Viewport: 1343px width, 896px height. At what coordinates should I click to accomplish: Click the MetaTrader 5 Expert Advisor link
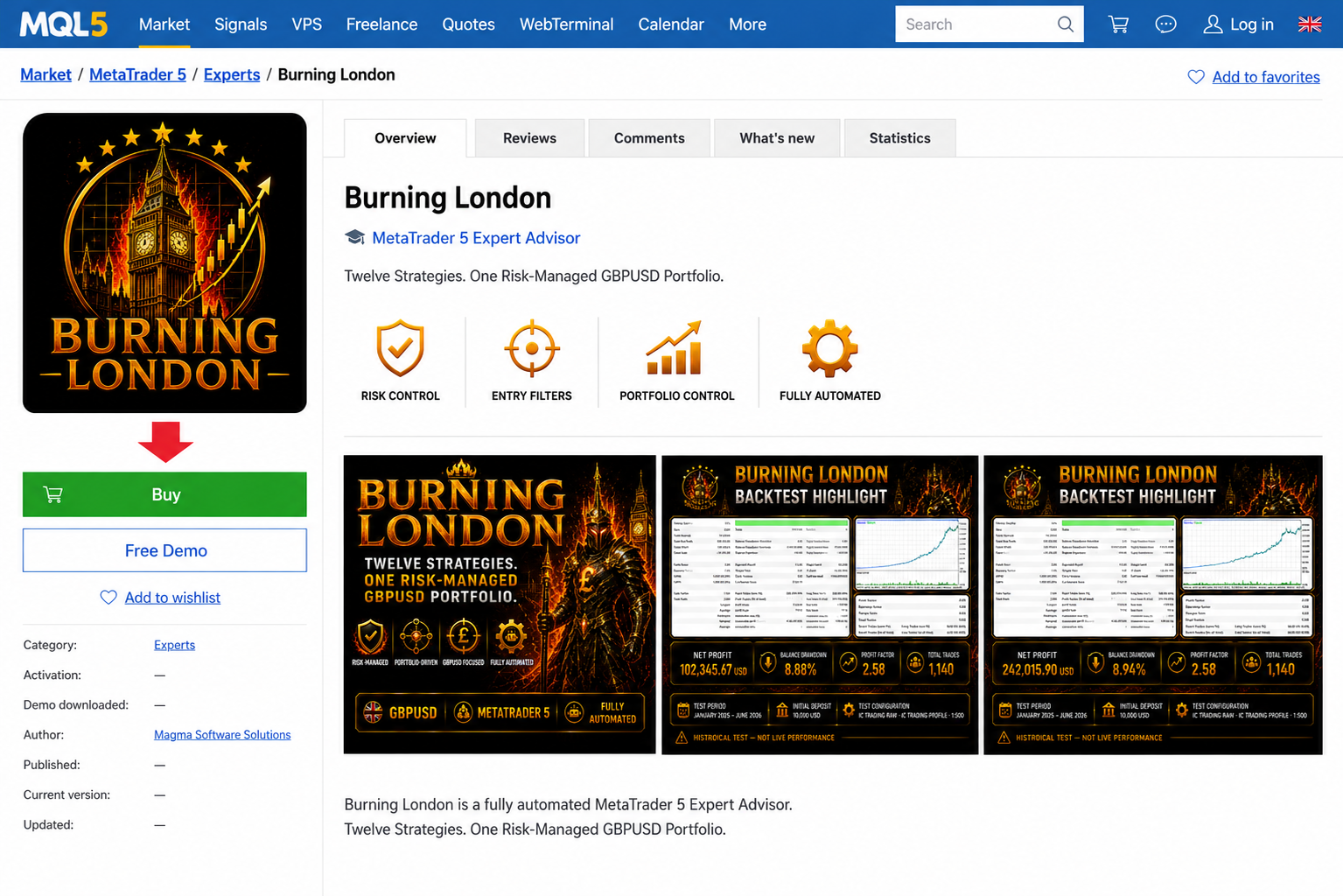(x=476, y=238)
